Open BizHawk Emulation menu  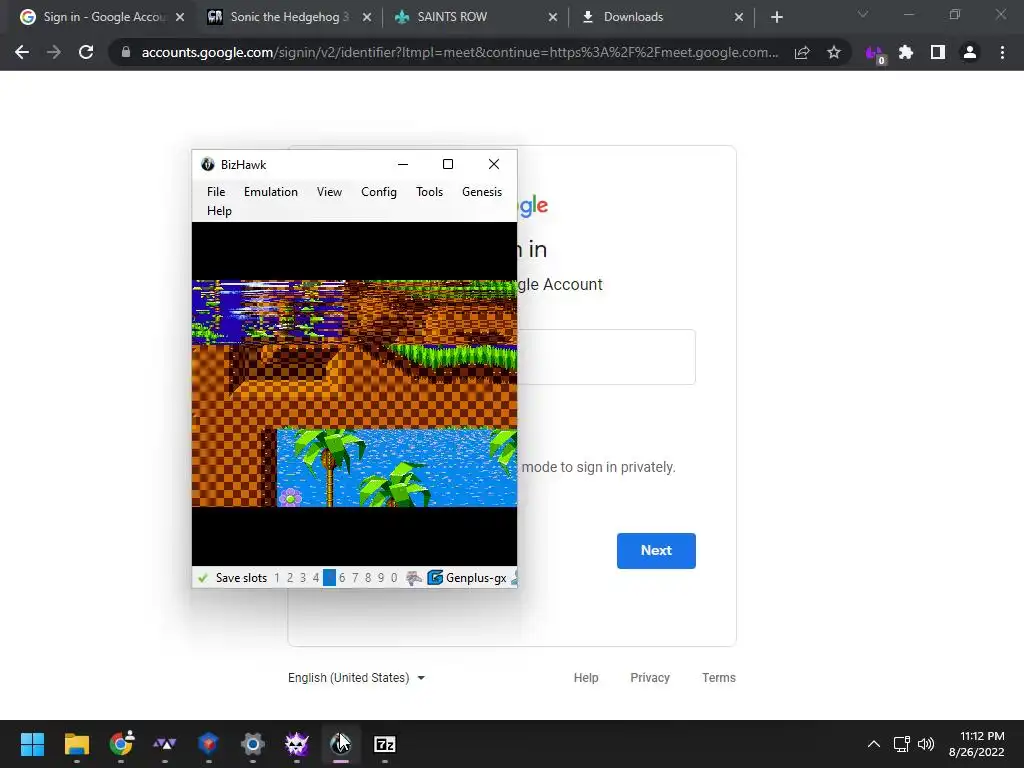click(x=270, y=191)
